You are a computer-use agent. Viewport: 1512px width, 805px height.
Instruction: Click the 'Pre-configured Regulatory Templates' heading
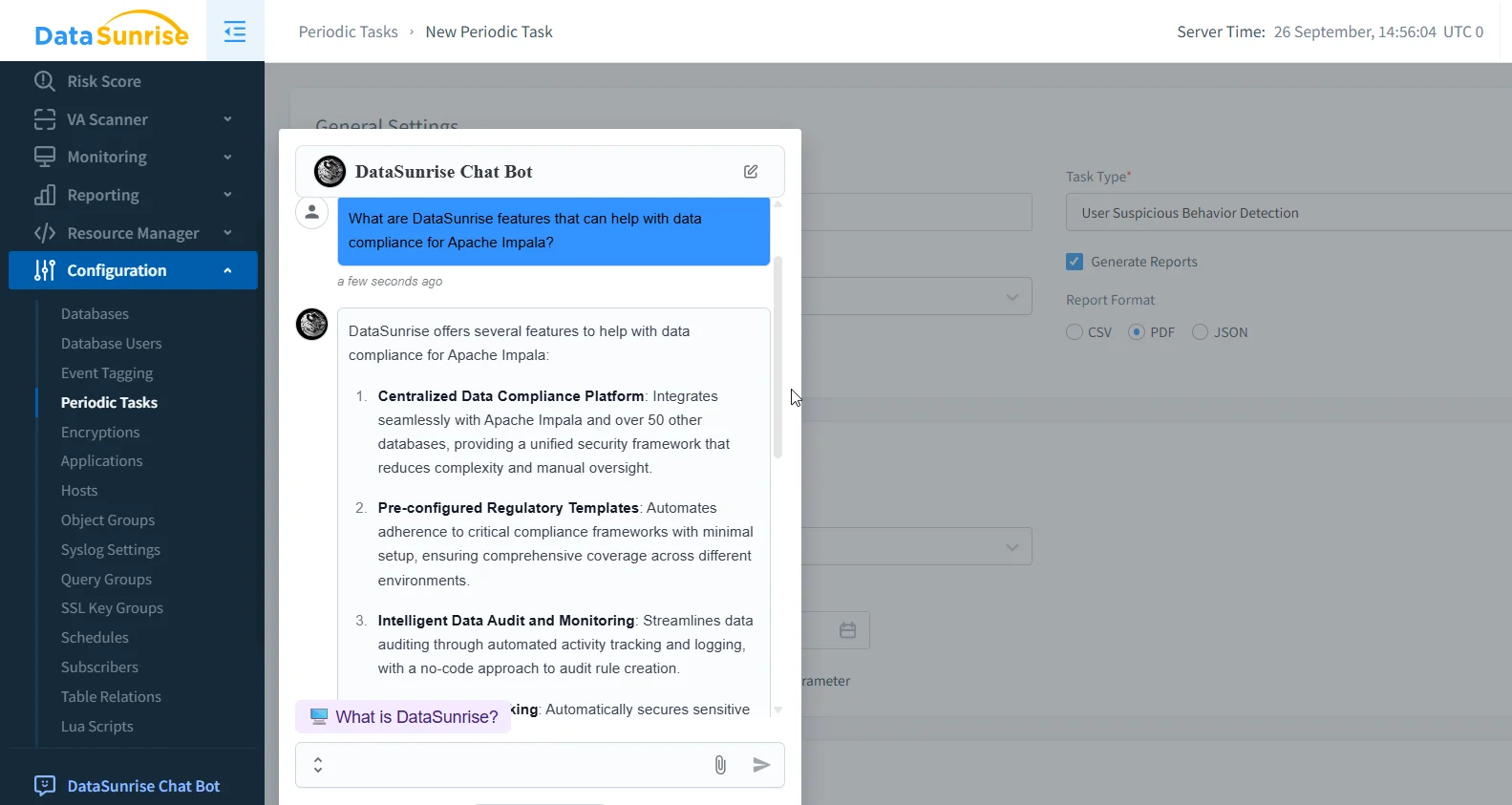point(508,508)
